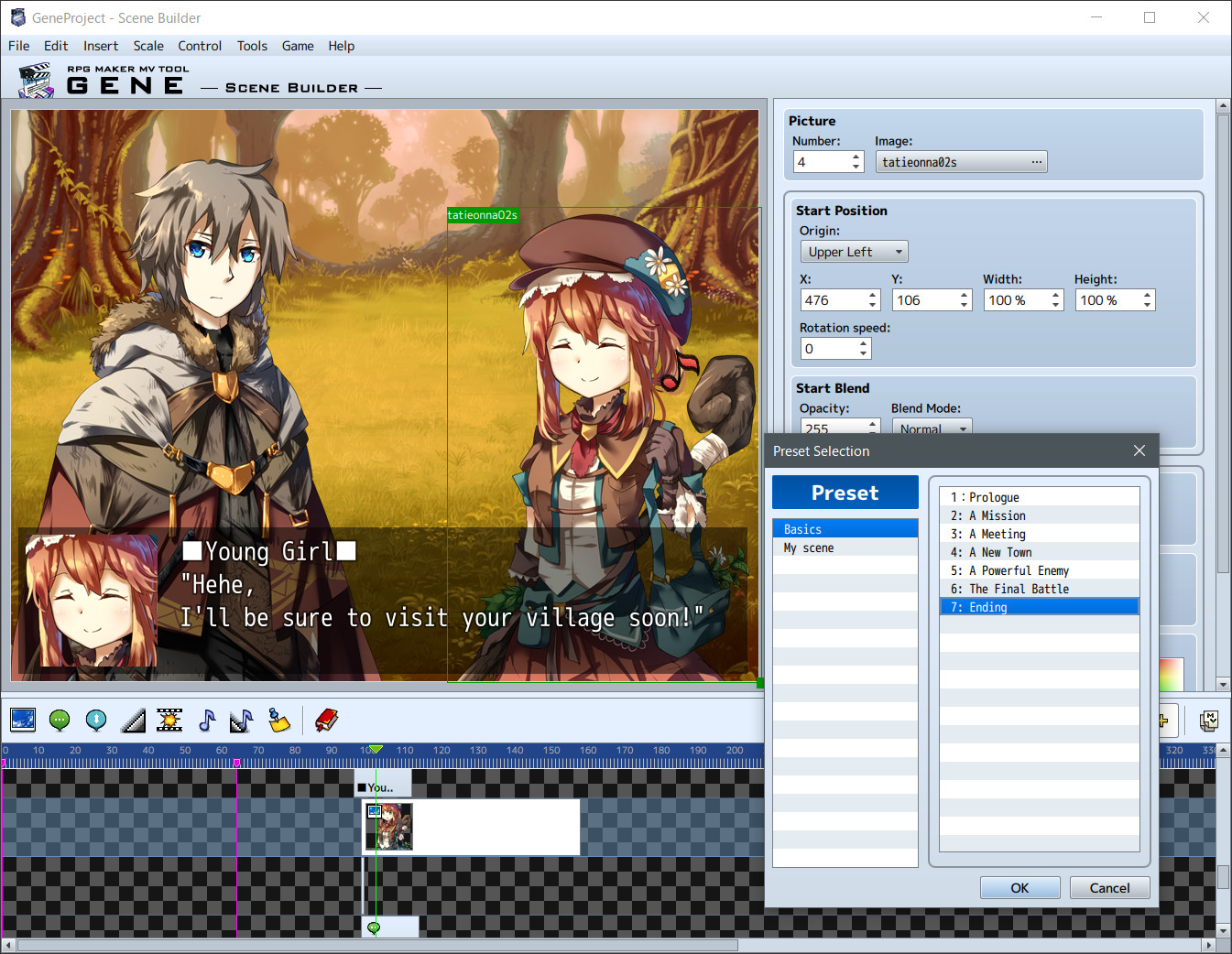Confirm preset selection with OK
This screenshot has width=1232, height=954.
tap(1019, 887)
